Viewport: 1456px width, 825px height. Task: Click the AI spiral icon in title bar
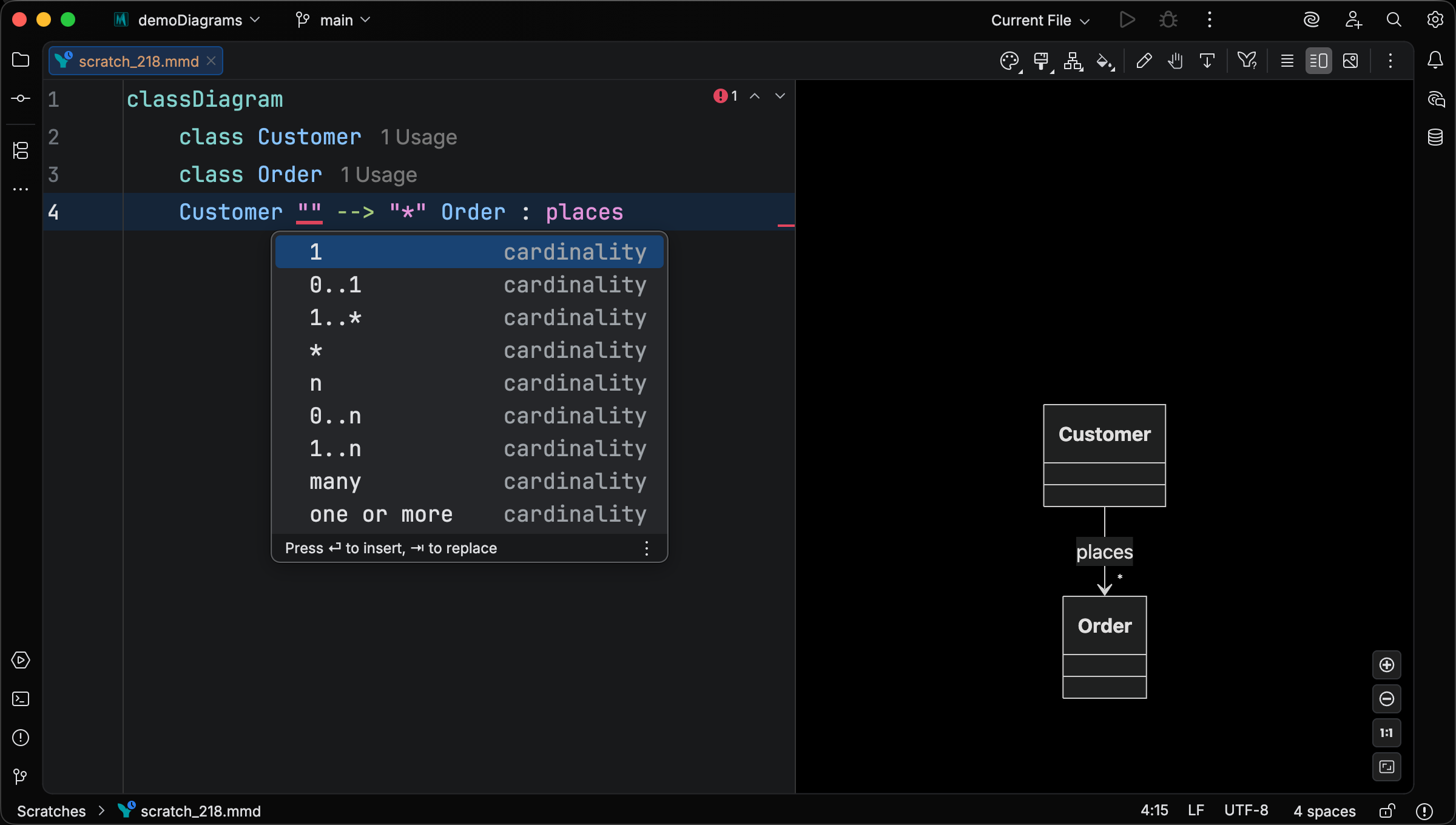[x=1311, y=20]
